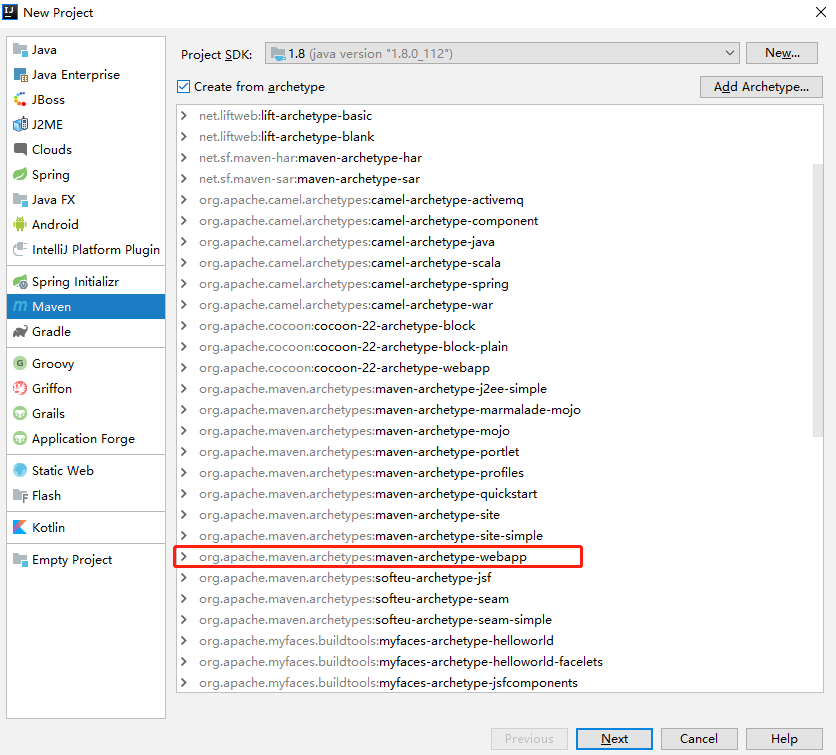Select camel-archetype-spring archetype

click(353, 284)
